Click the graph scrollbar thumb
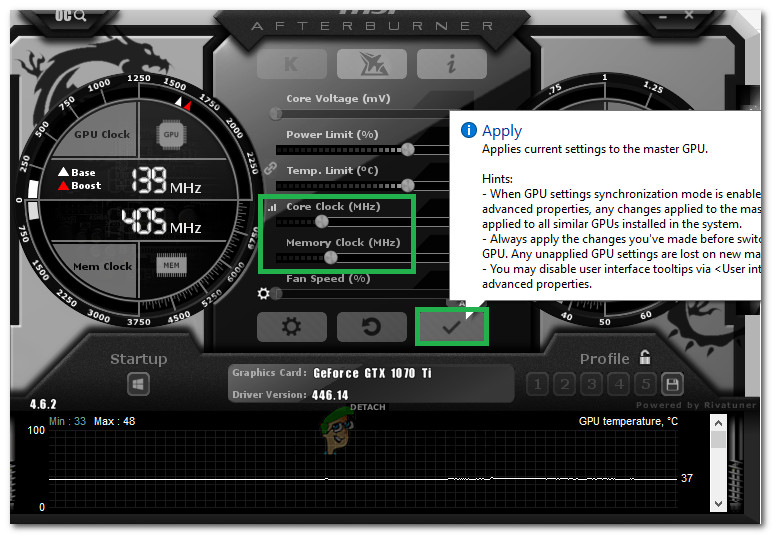 click(718, 440)
